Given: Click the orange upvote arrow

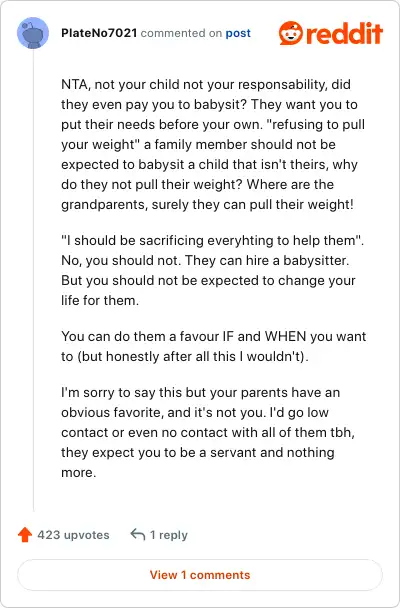Looking at the screenshot, I should 25,535.
